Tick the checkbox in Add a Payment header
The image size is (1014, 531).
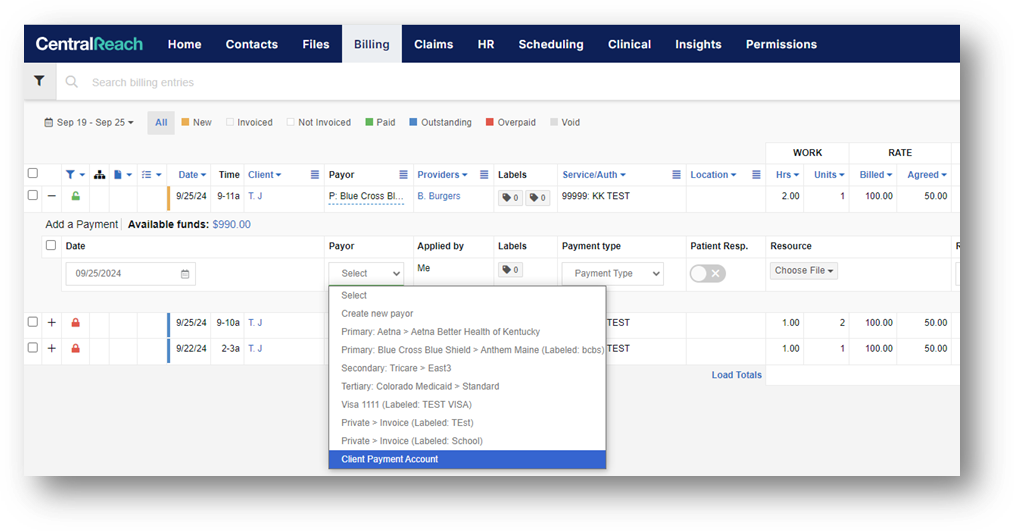pos(51,245)
